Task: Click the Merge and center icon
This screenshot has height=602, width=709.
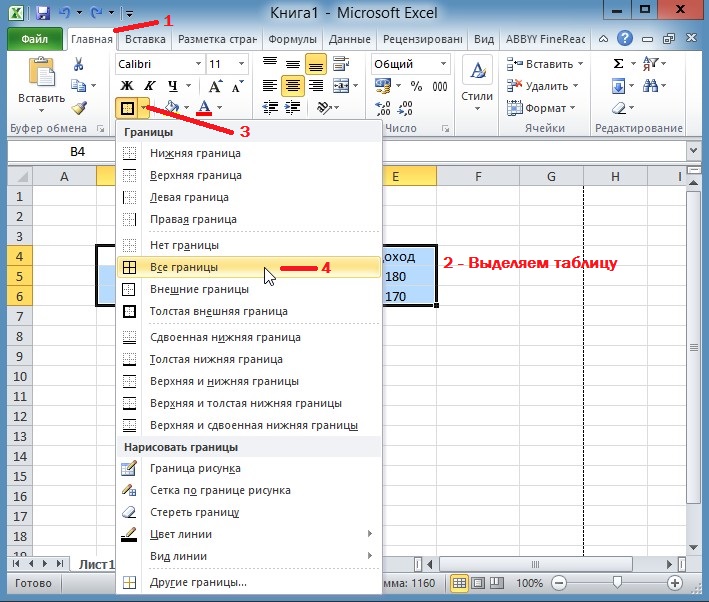Action: 340,85
